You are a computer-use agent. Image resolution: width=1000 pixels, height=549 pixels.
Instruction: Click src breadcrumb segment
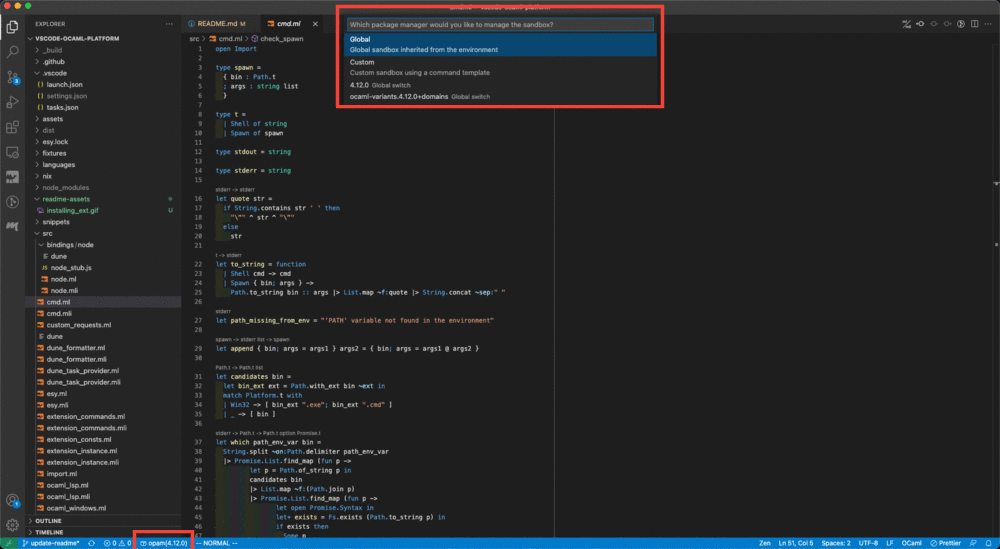click(194, 39)
